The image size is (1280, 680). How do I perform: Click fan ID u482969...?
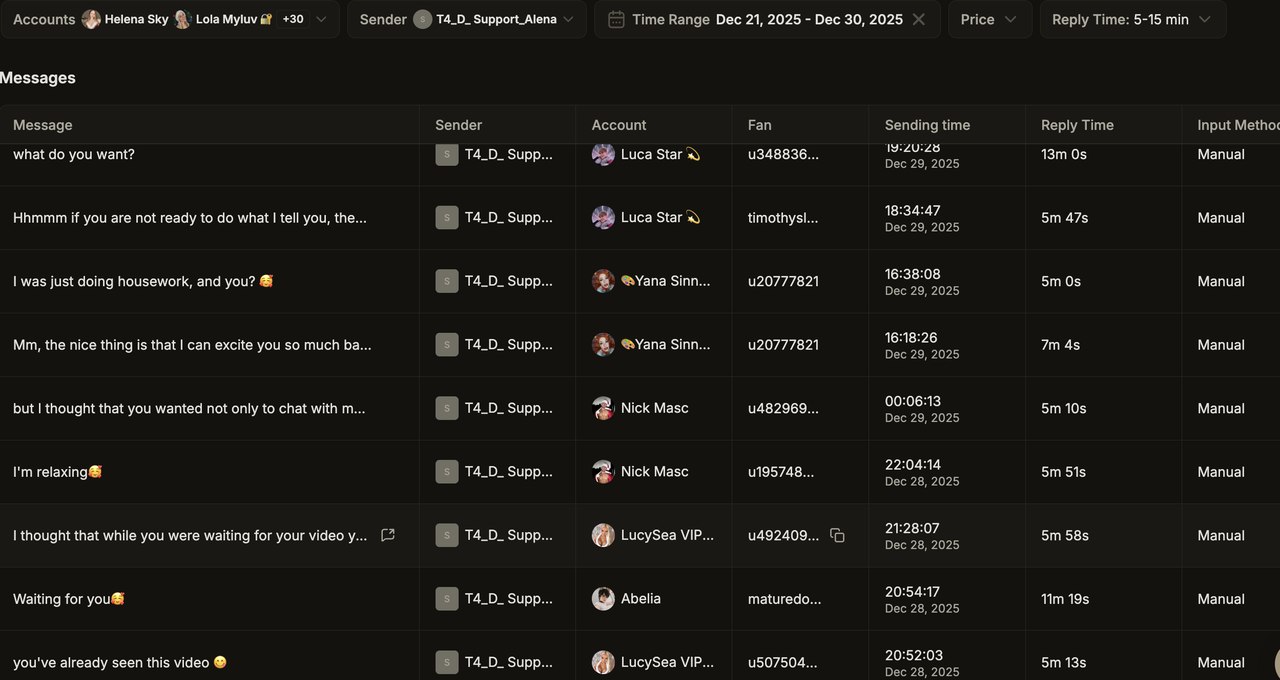click(783, 408)
